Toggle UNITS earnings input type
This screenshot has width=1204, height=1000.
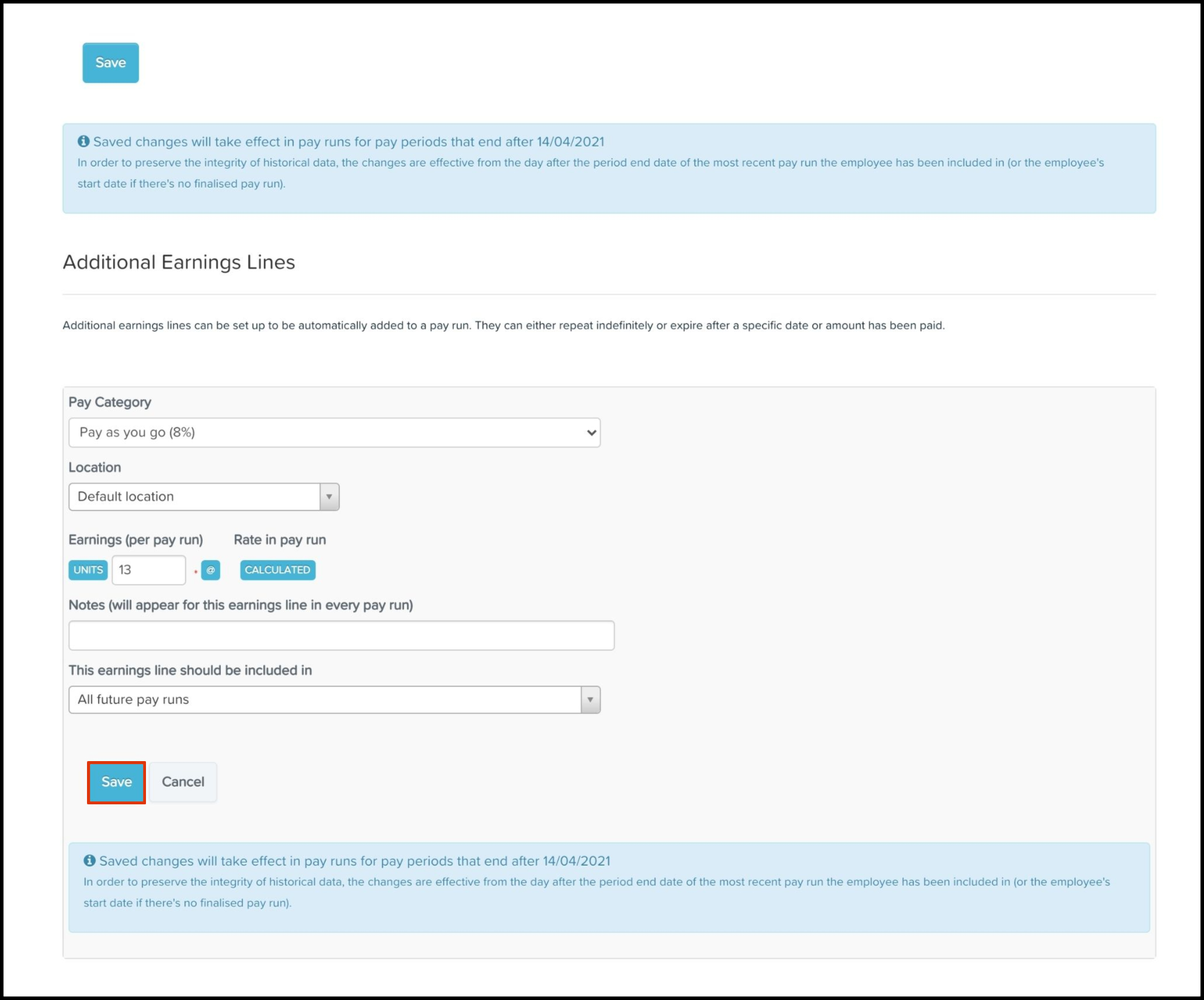[88, 570]
